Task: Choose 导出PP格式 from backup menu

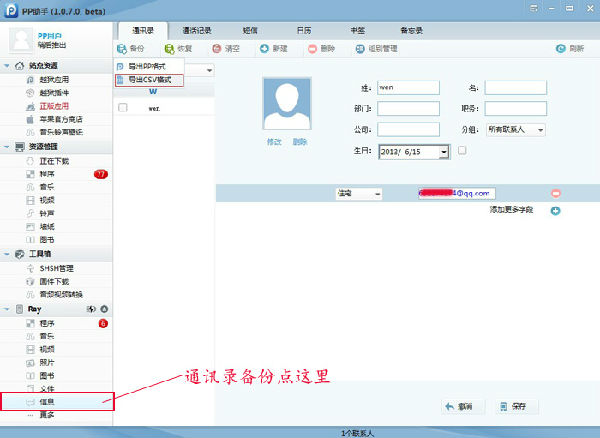Action: pos(149,66)
